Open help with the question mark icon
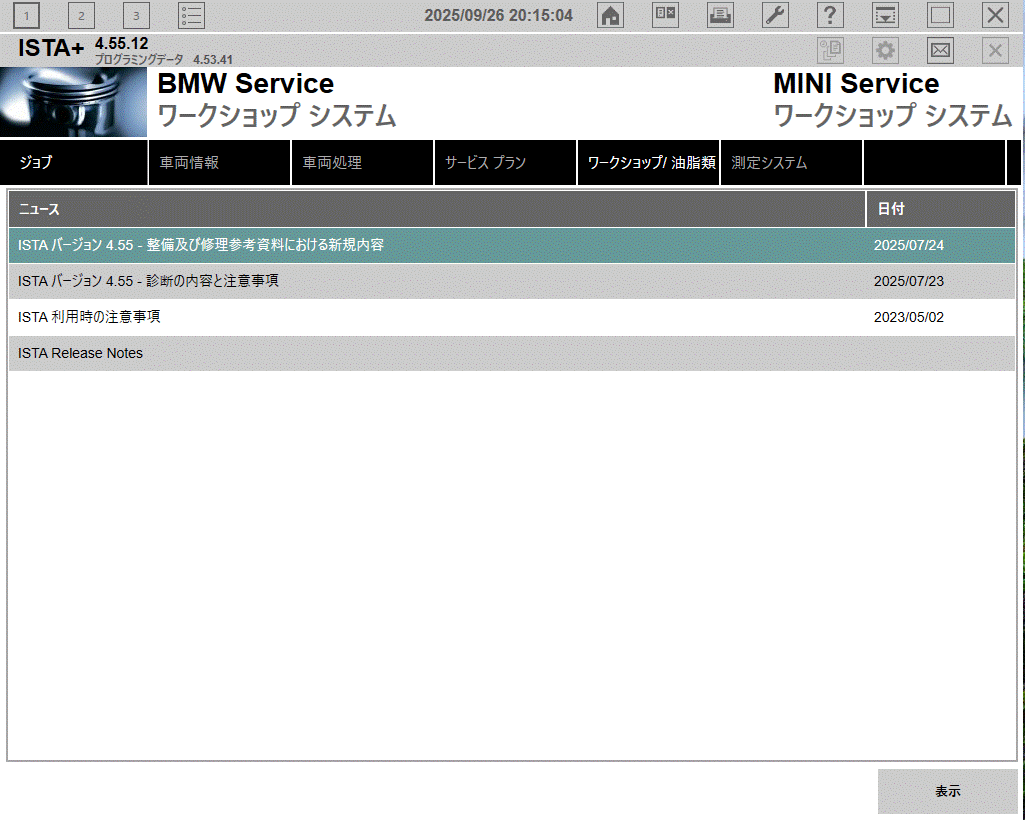Image resolution: width=1025 pixels, height=820 pixels. (x=830, y=15)
